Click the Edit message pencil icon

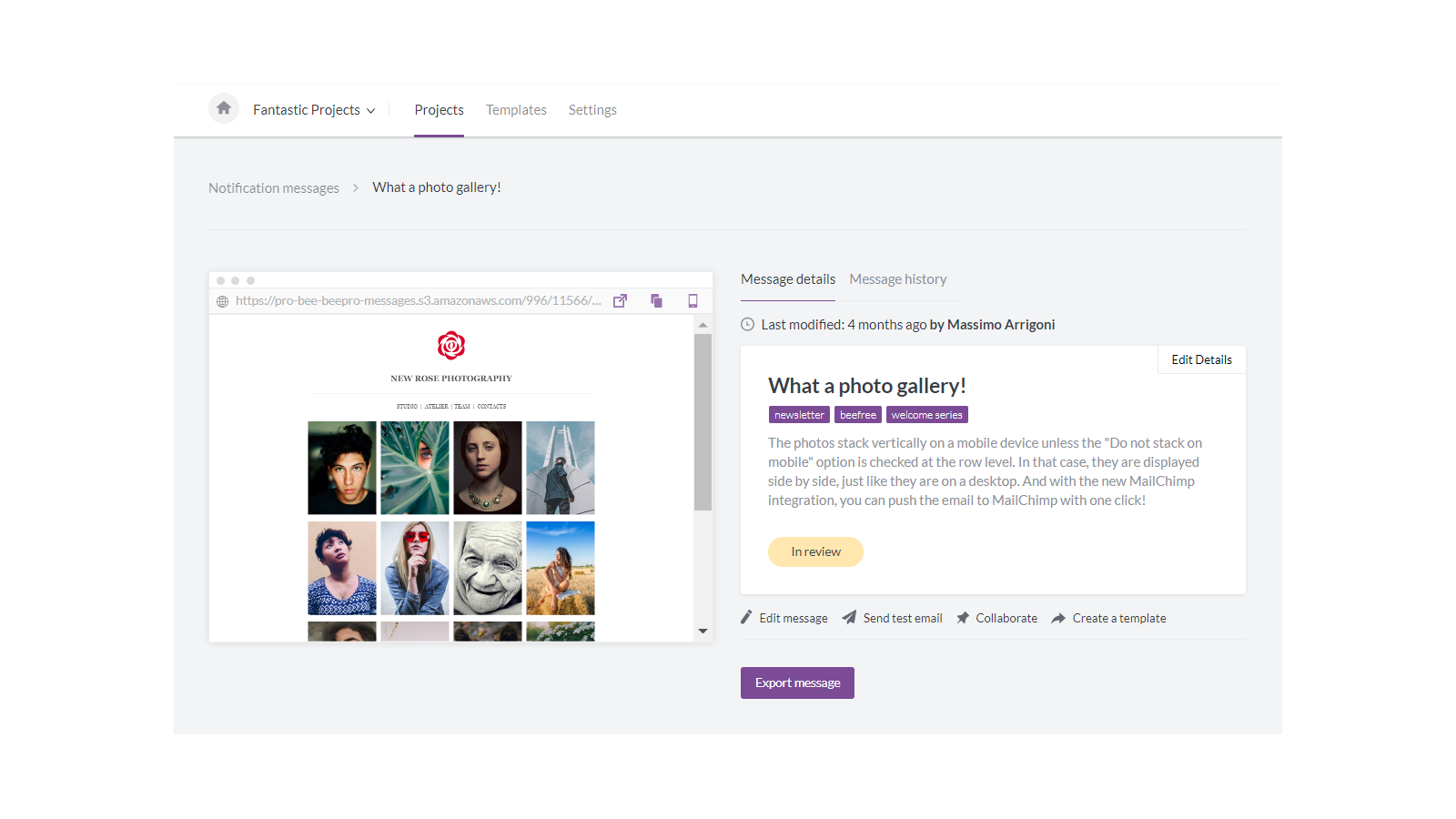coord(747,617)
